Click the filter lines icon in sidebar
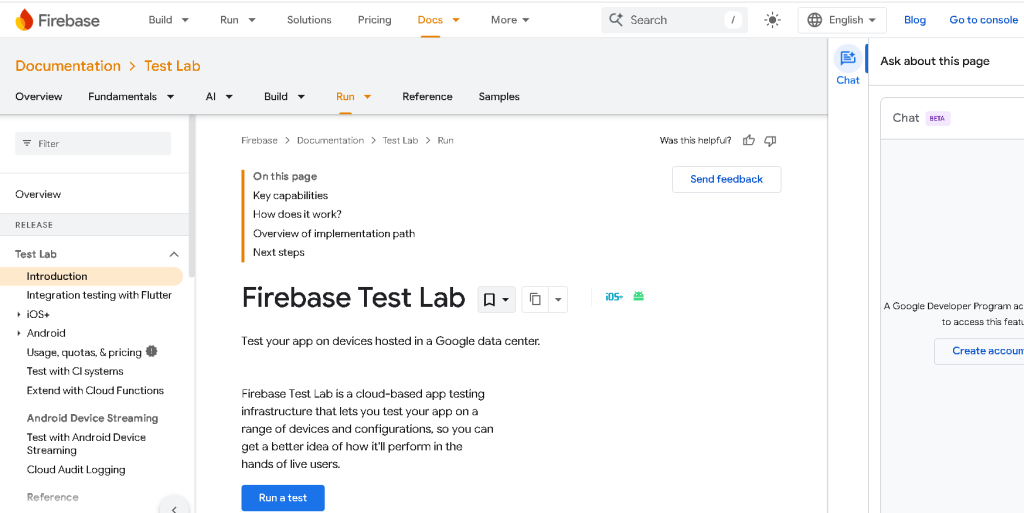The image size is (1024, 513). coord(27,144)
